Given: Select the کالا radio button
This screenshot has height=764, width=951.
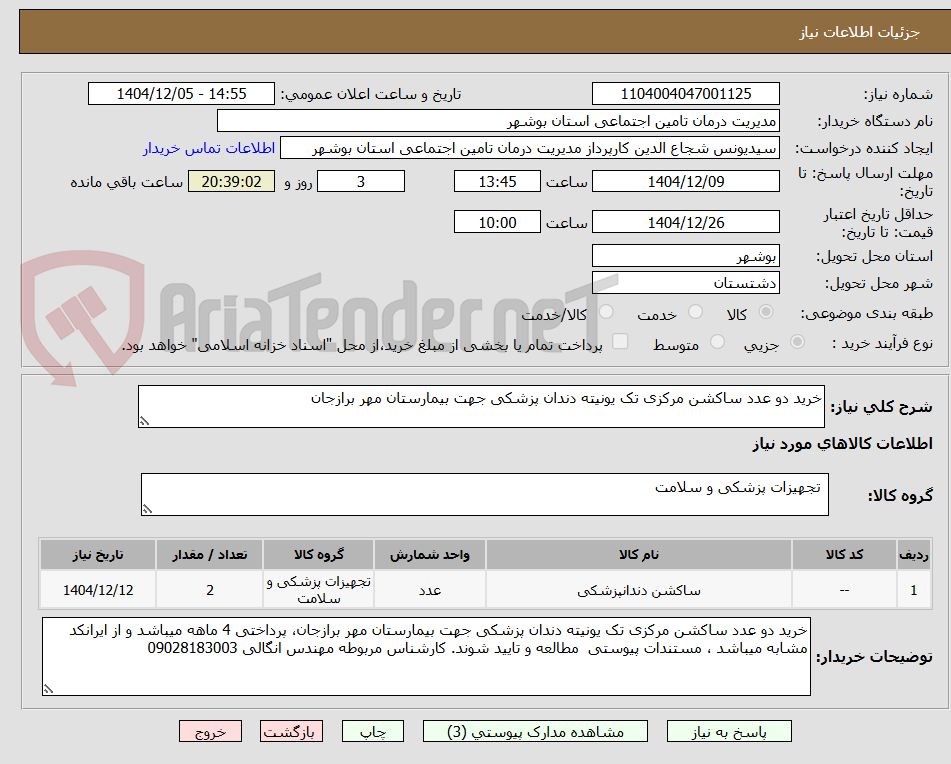Looking at the screenshot, I should pyautogui.click(x=766, y=312).
